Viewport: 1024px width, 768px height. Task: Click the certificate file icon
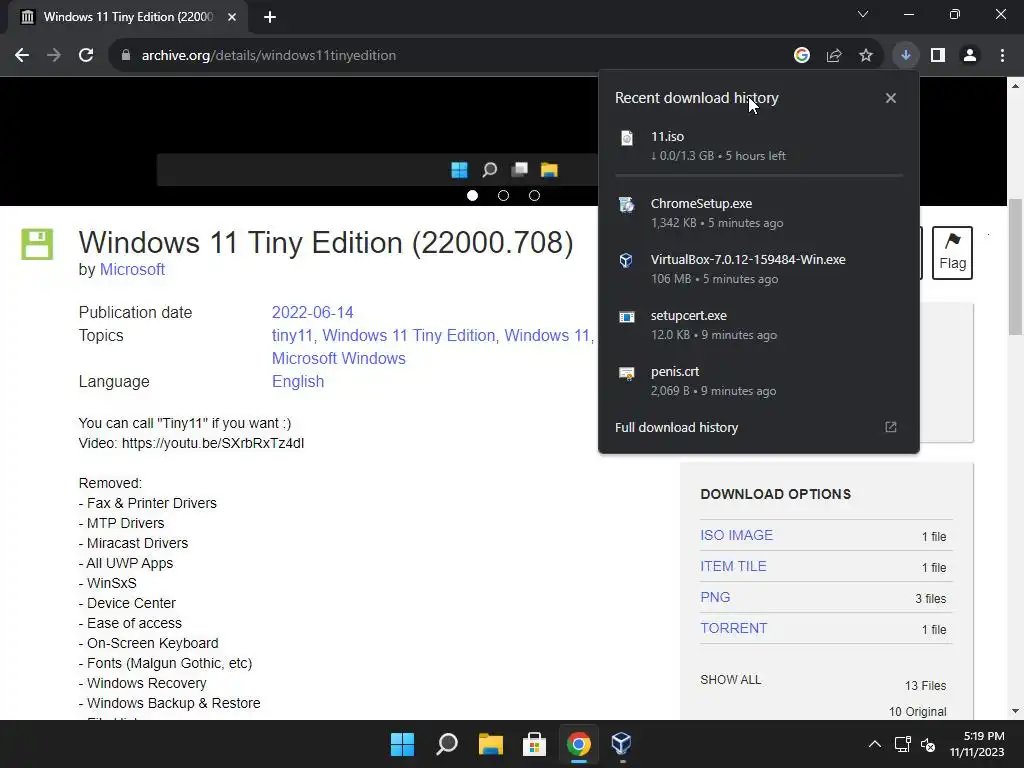626,374
